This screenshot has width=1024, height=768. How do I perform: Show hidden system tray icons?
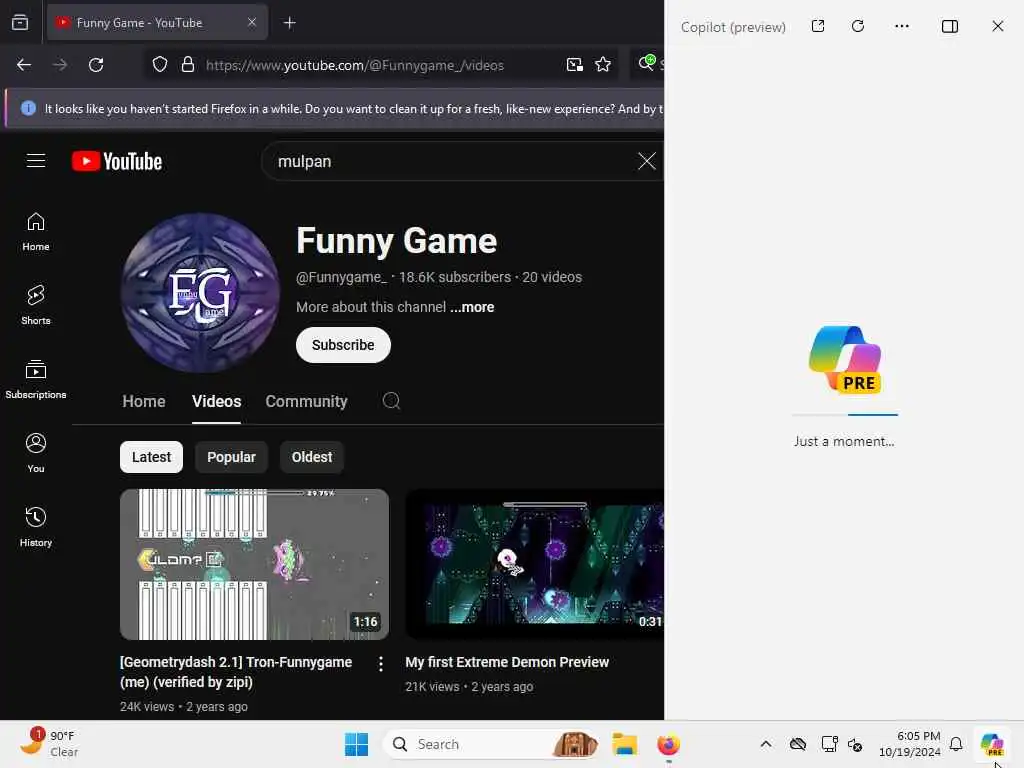(766, 744)
